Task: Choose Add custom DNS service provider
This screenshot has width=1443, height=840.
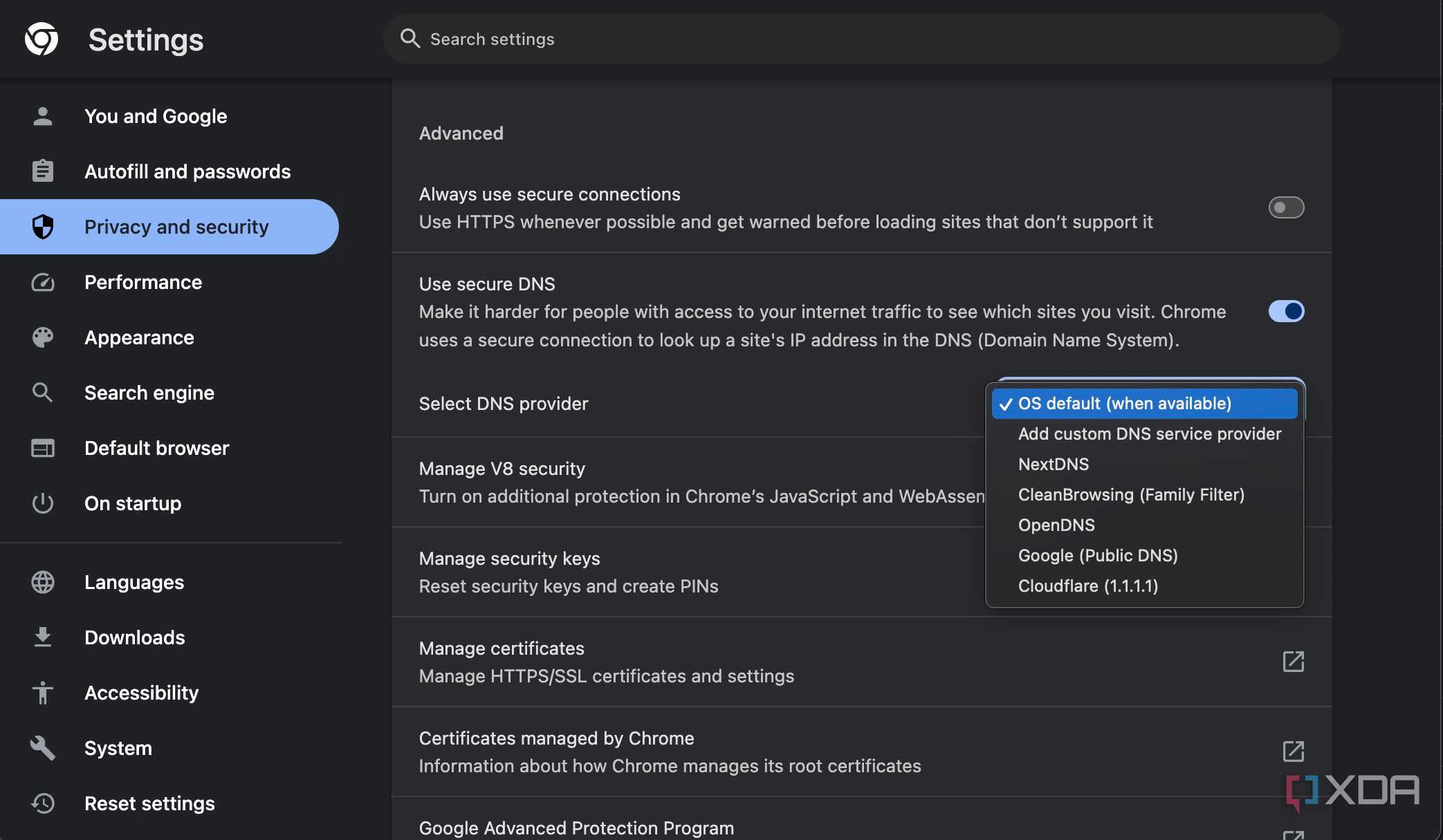Action: [1144, 434]
